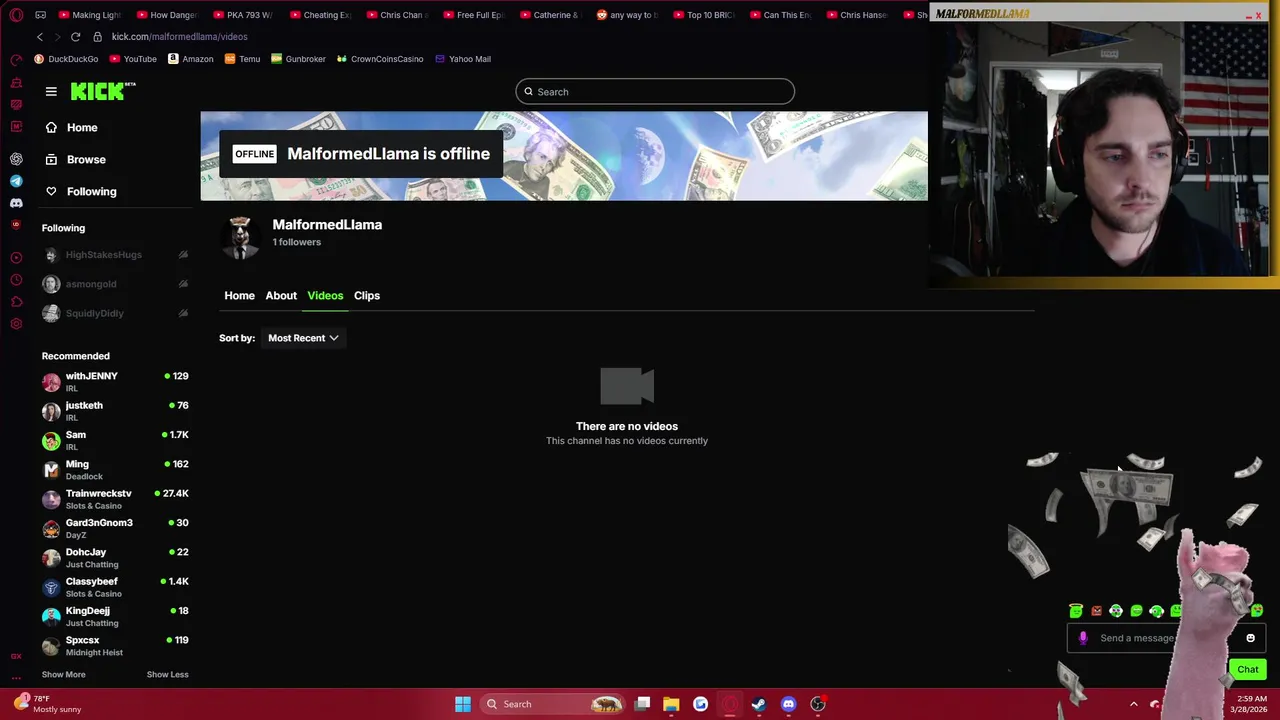This screenshot has width=1280, height=720.
Task: Open Spxcsx recommended channel
Action: pyautogui.click(x=115, y=646)
